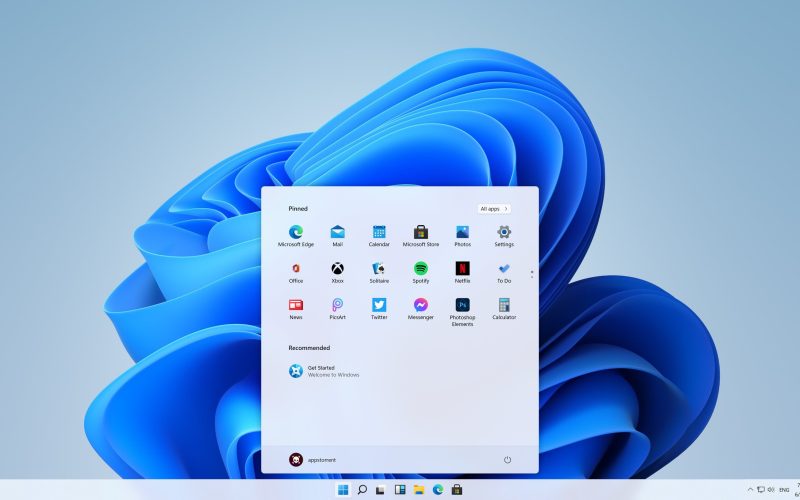Open Spotify from pinned apps
This screenshot has width=800, height=500.
point(420,272)
